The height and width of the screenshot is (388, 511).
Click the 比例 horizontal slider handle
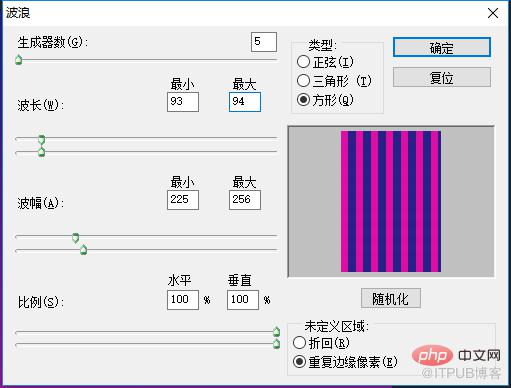[x=276, y=331]
